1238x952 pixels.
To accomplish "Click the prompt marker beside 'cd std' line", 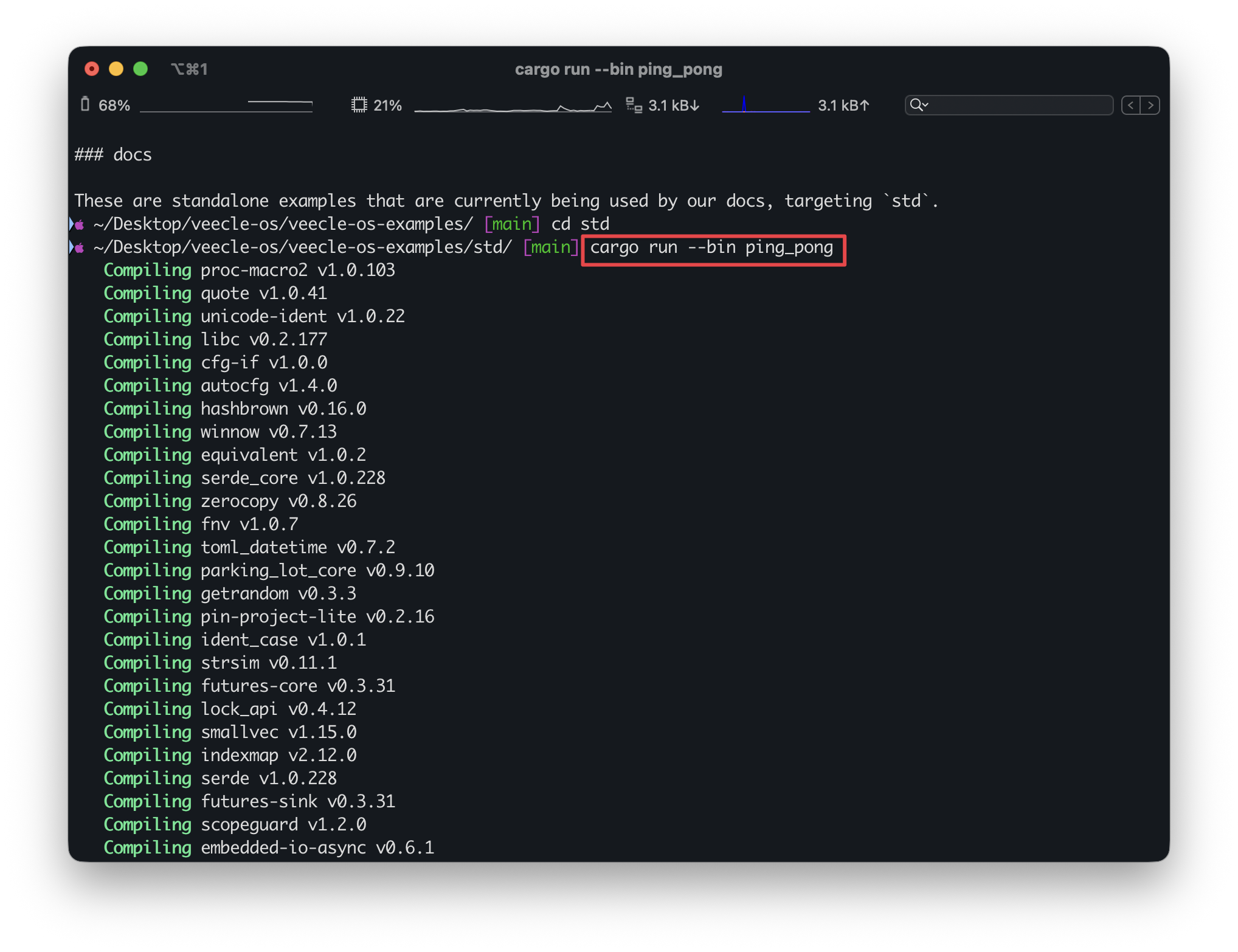I will pos(77,224).
